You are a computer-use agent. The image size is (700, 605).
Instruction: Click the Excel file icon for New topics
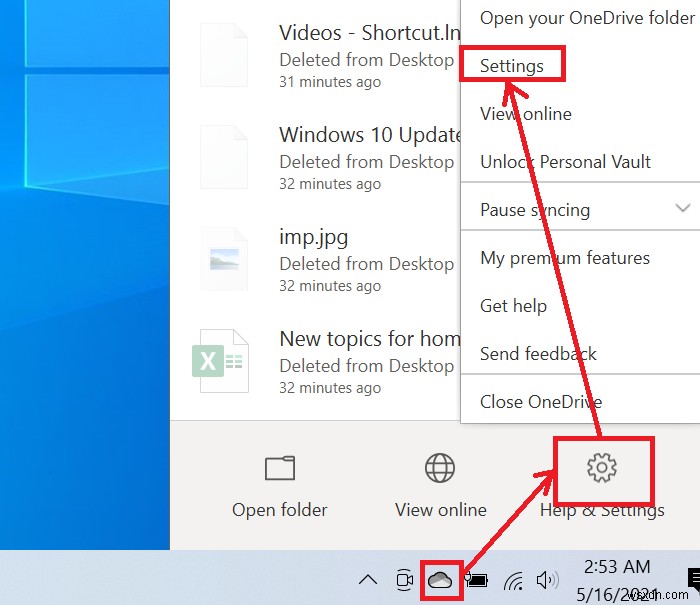[x=221, y=361]
